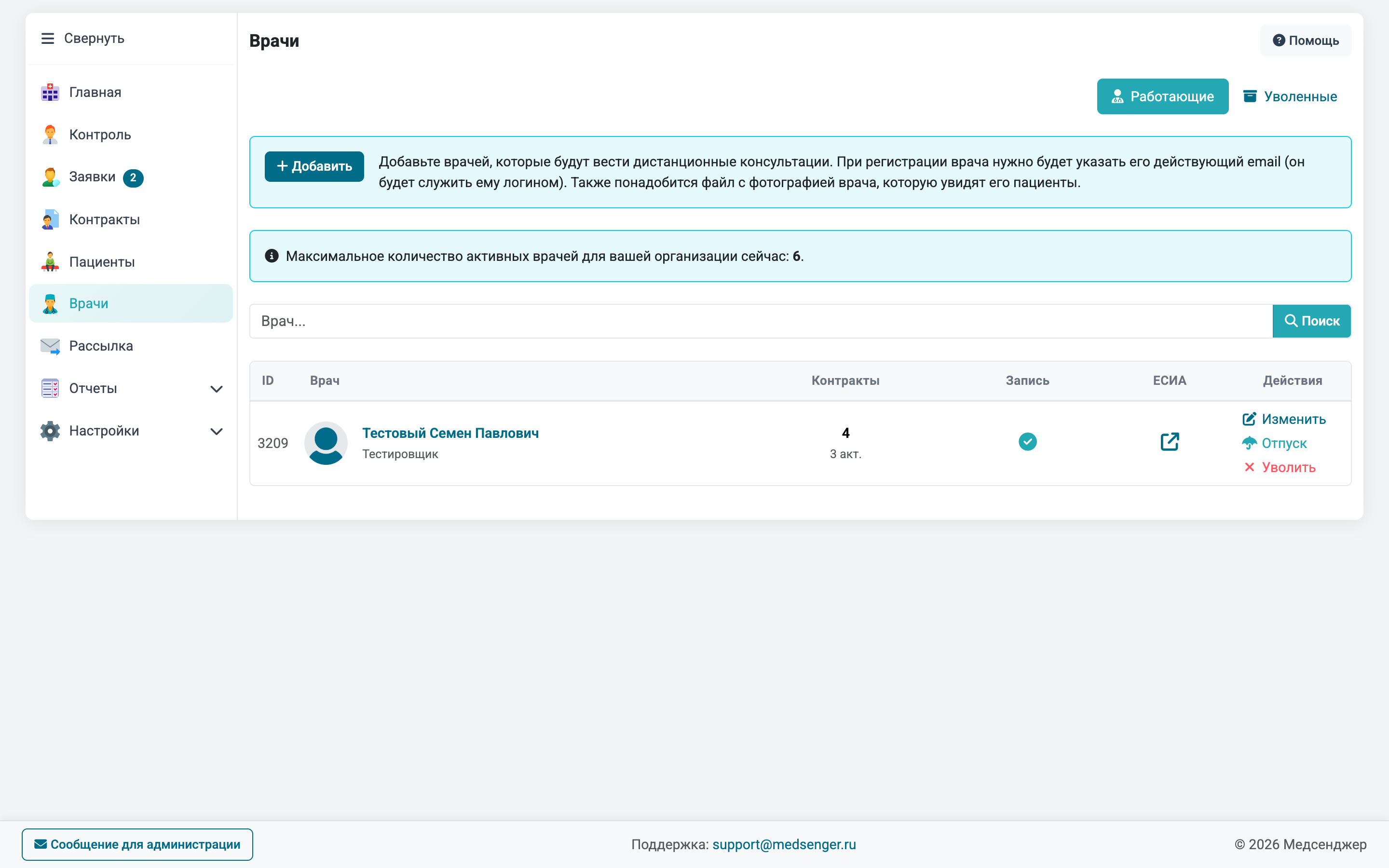Click the Добавить doctor button
1389x868 pixels.
click(314, 166)
